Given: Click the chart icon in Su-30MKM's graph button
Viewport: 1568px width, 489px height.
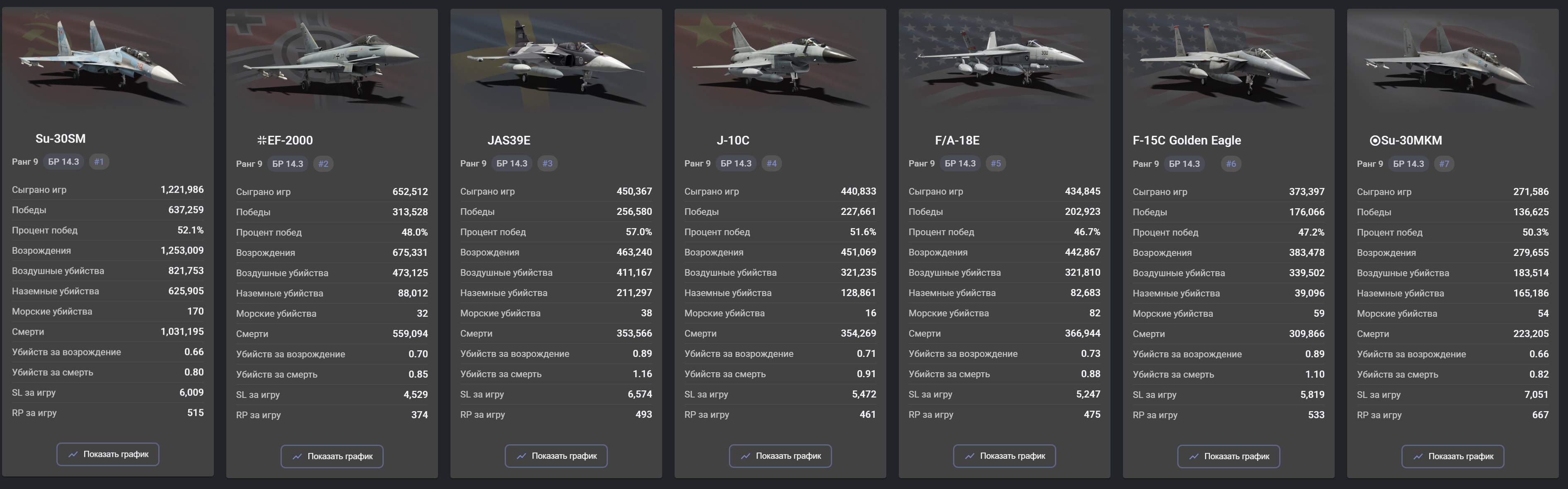Looking at the screenshot, I should [x=1418, y=456].
